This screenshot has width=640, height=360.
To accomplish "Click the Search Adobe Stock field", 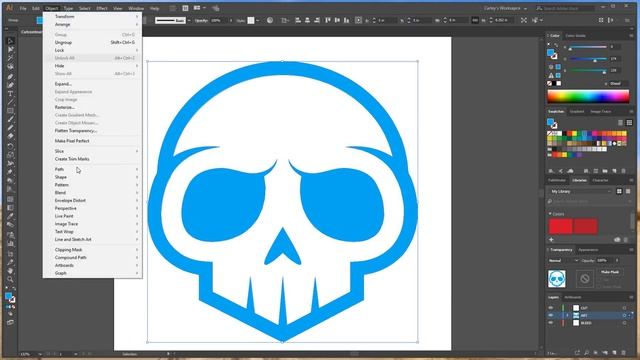I will pyautogui.click(x=567, y=8).
